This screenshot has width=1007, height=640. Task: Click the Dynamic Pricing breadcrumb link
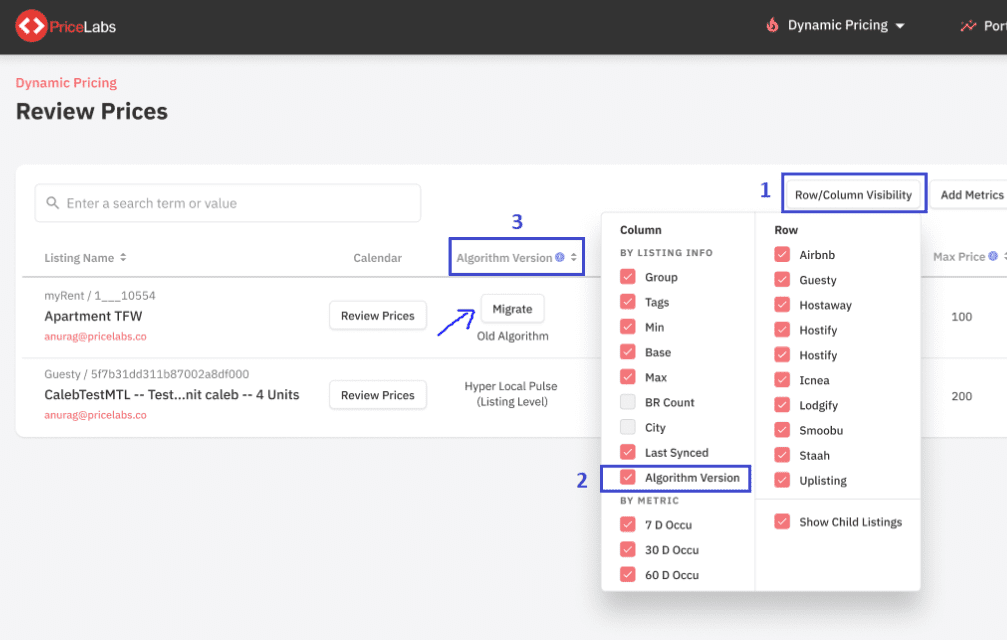66,83
